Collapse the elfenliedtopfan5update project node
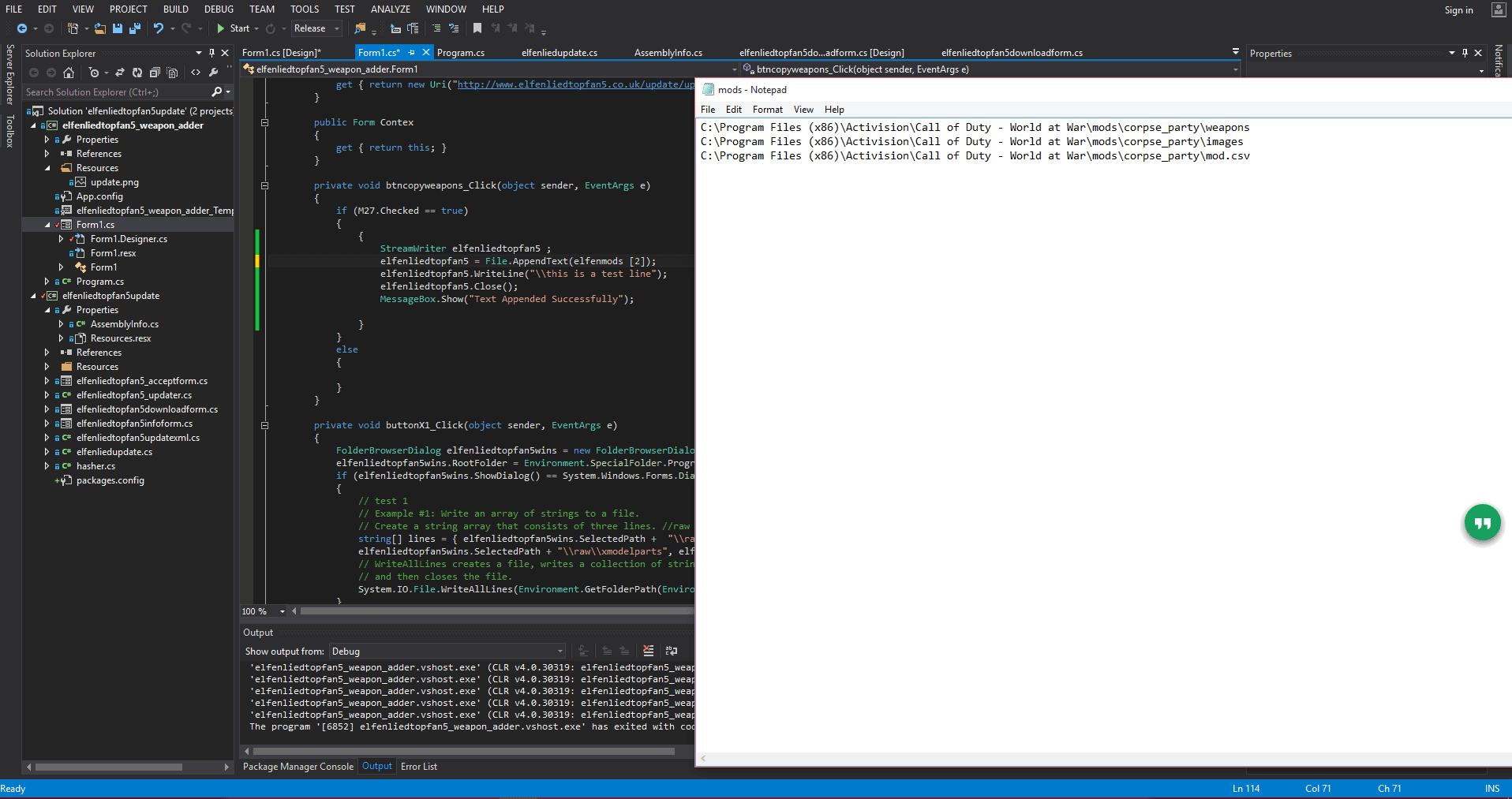This screenshot has width=1512, height=799. [x=33, y=296]
